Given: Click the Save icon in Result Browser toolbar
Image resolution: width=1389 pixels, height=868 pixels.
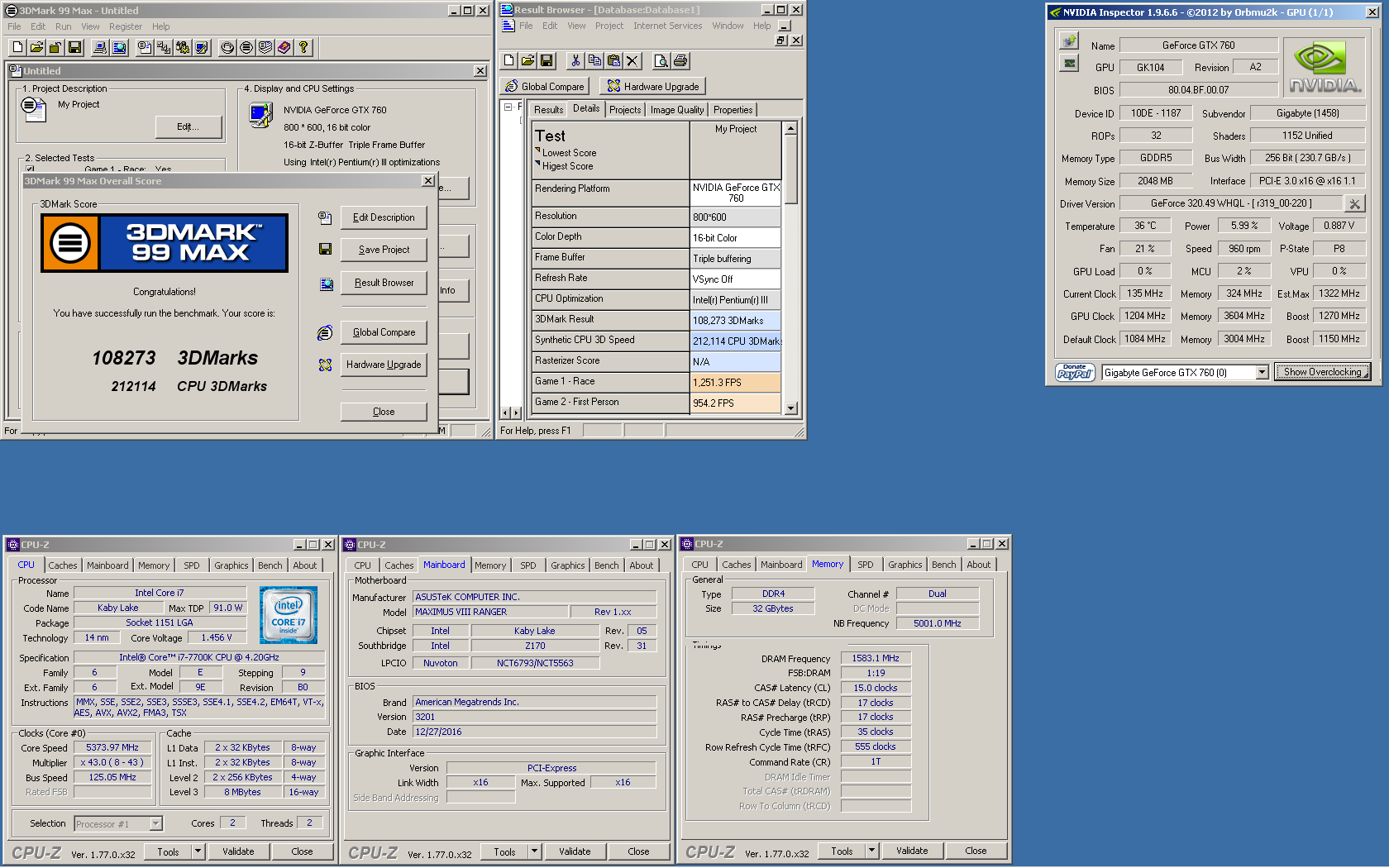Looking at the screenshot, I should pyautogui.click(x=547, y=60).
